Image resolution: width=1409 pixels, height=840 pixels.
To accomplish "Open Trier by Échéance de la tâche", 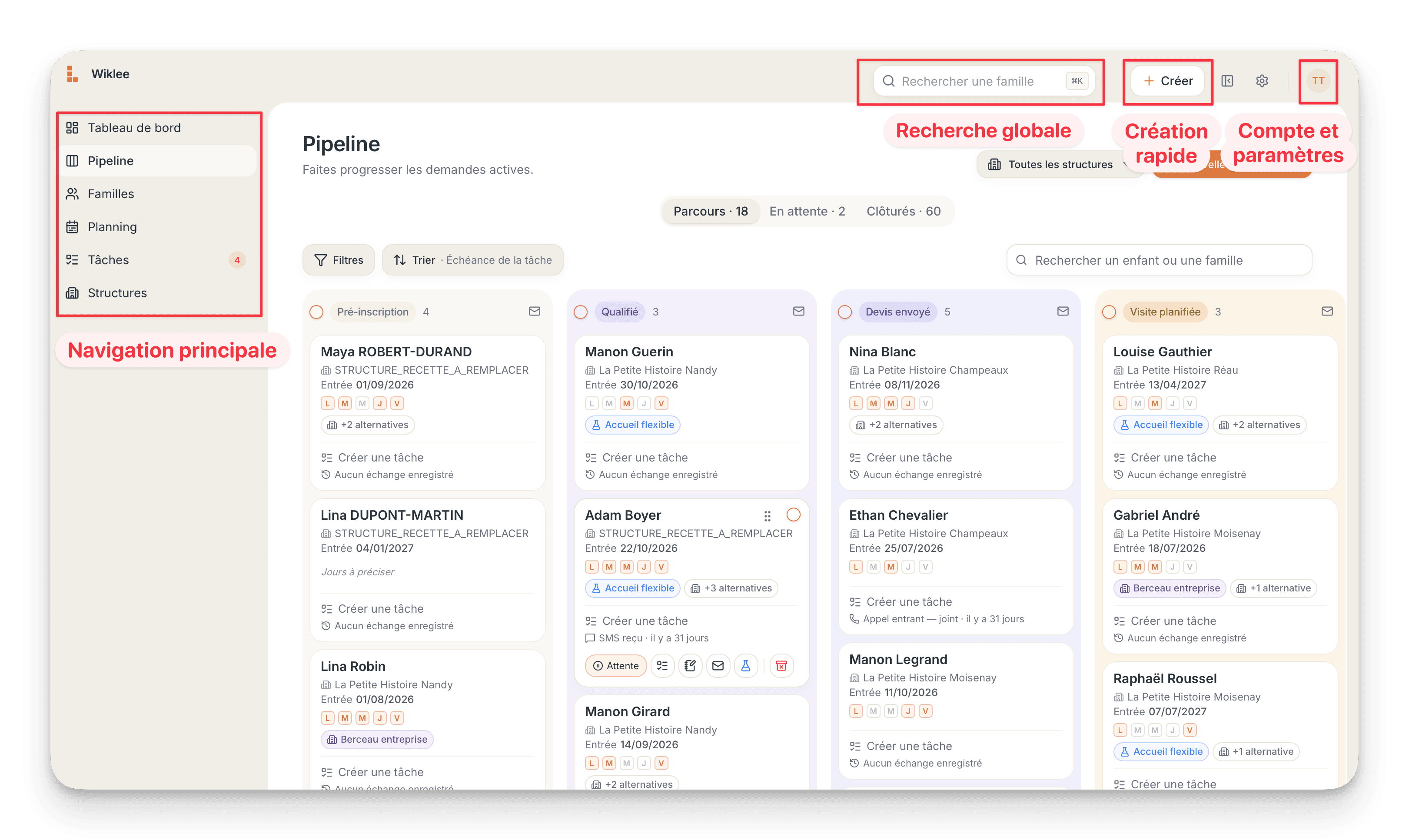I will point(473,260).
